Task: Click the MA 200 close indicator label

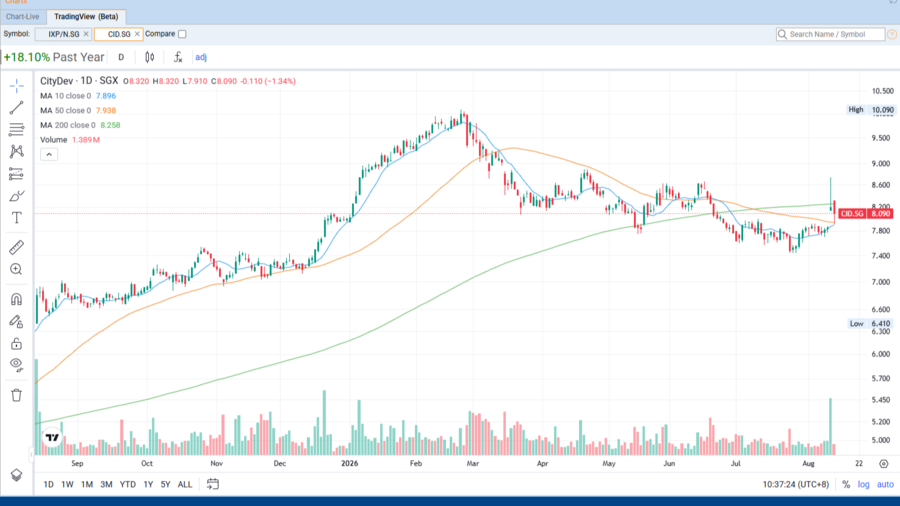Action: tap(68, 125)
